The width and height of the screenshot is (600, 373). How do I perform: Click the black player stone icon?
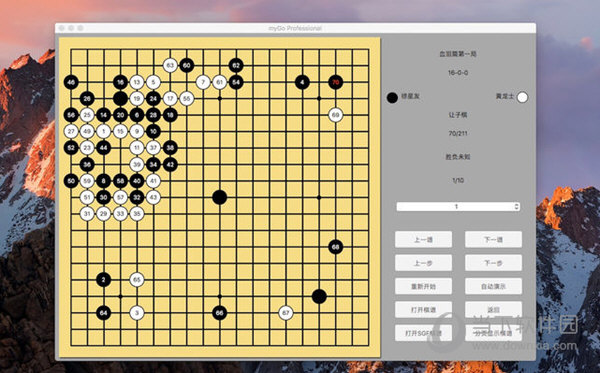click(x=392, y=97)
